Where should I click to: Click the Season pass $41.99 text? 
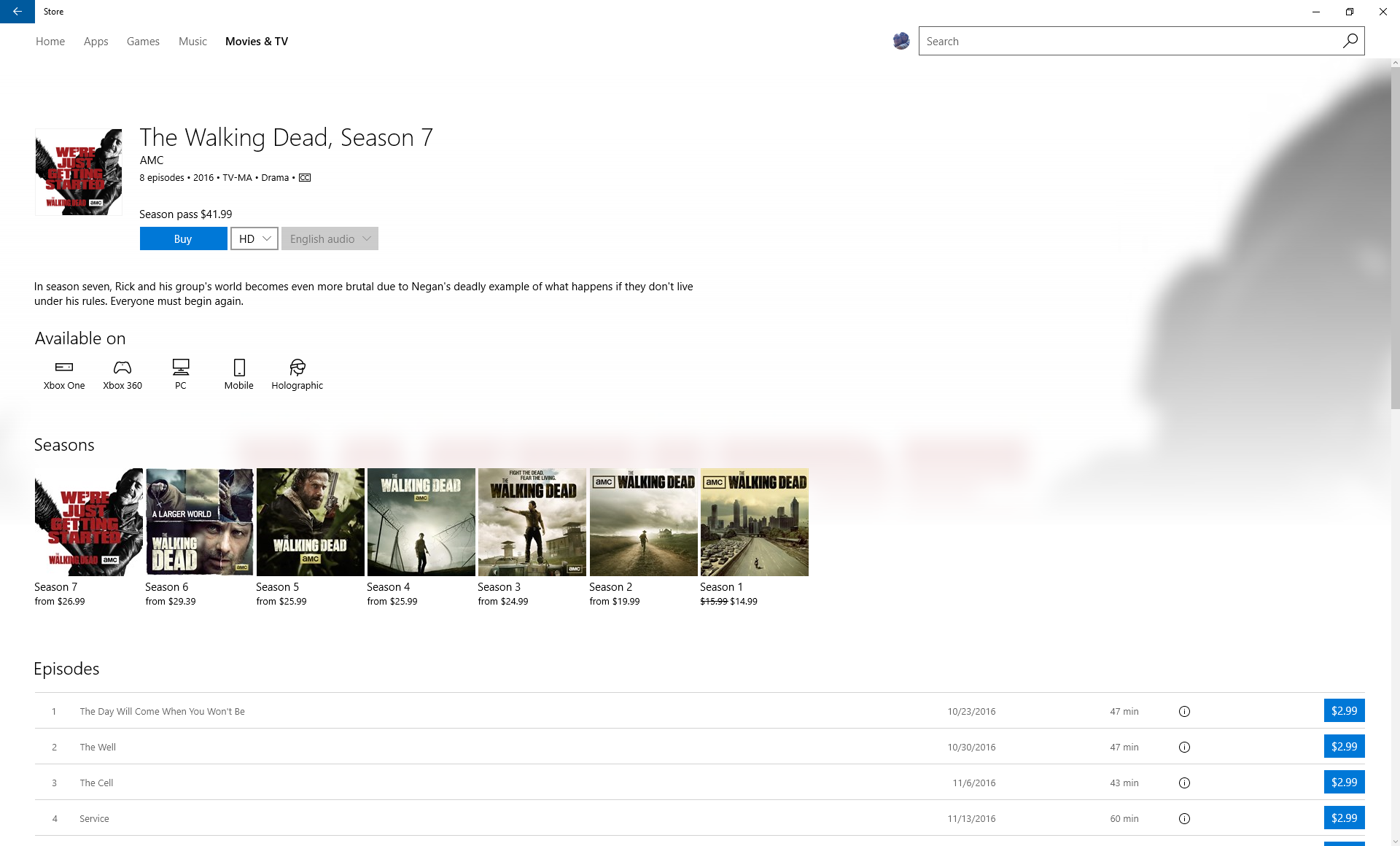coord(186,214)
